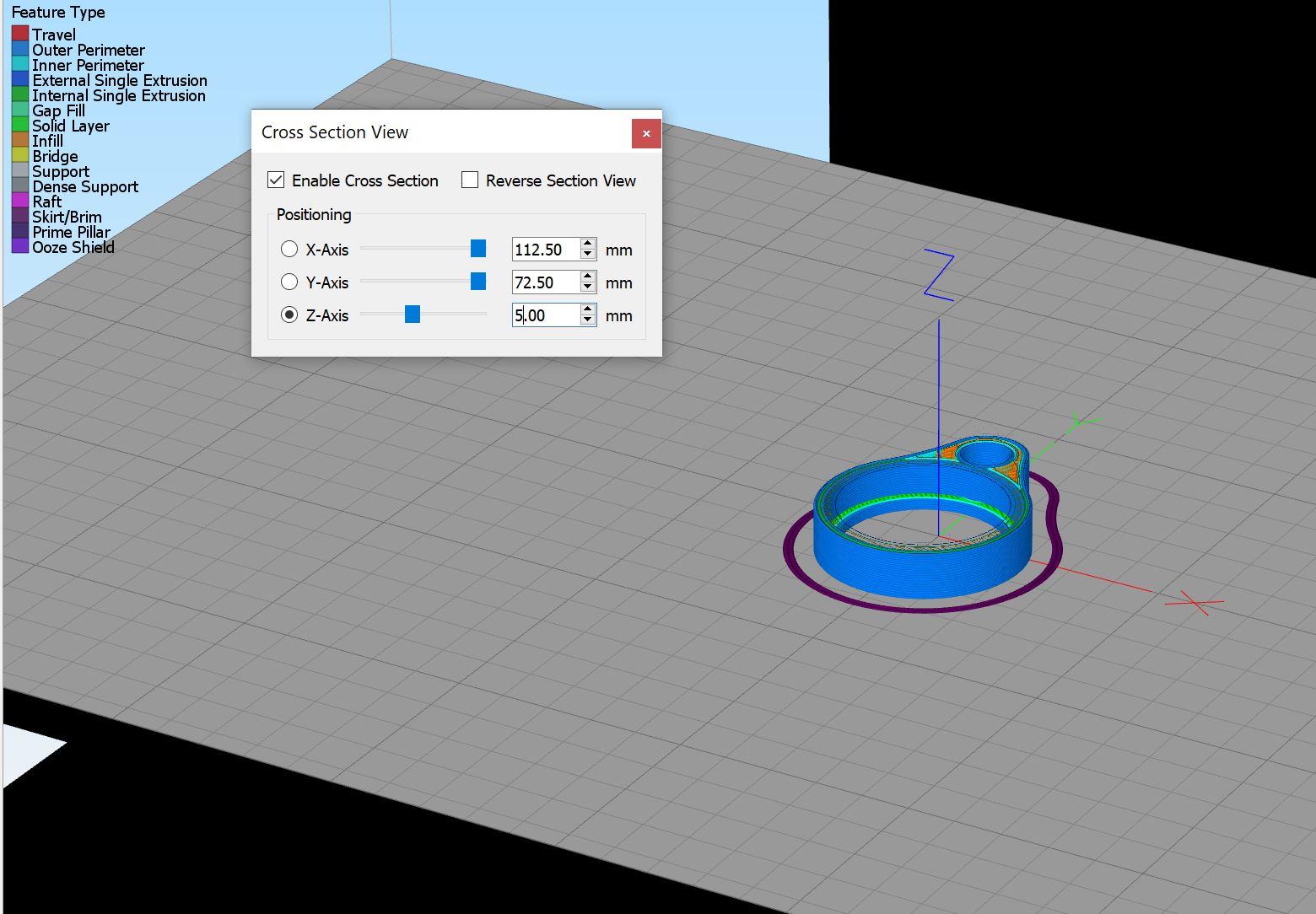The image size is (1316, 914).
Task: Click the Infill color swatch
Action: (x=20, y=141)
